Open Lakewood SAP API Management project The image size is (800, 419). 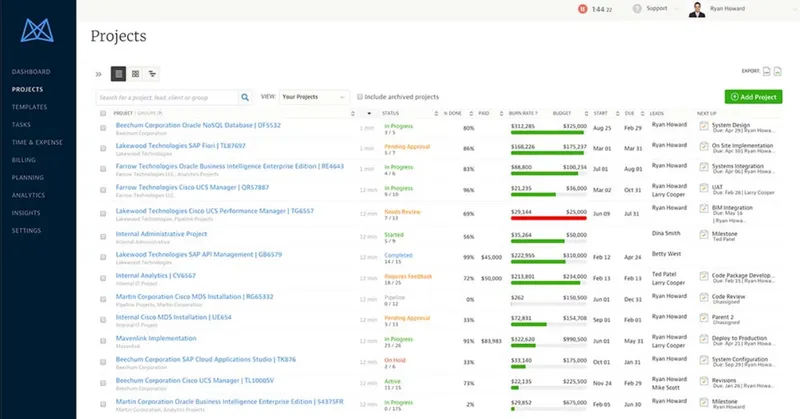coord(198,254)
